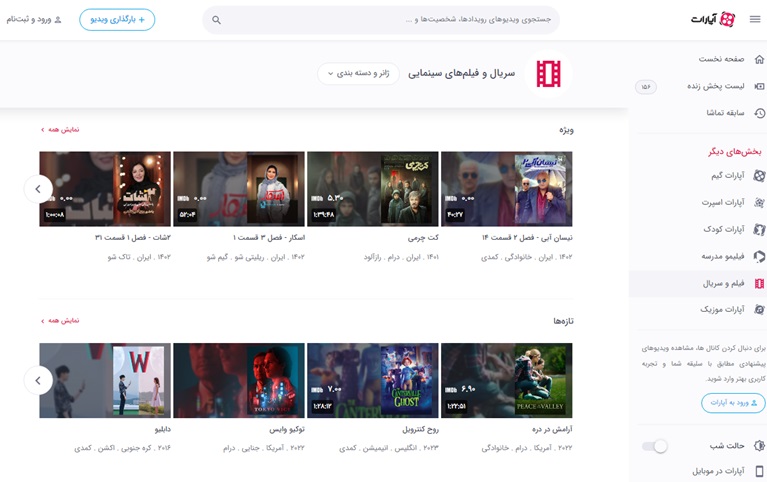Click the mobile phone icon
This screenshot has height=482, width=767.
click(759, 471)
